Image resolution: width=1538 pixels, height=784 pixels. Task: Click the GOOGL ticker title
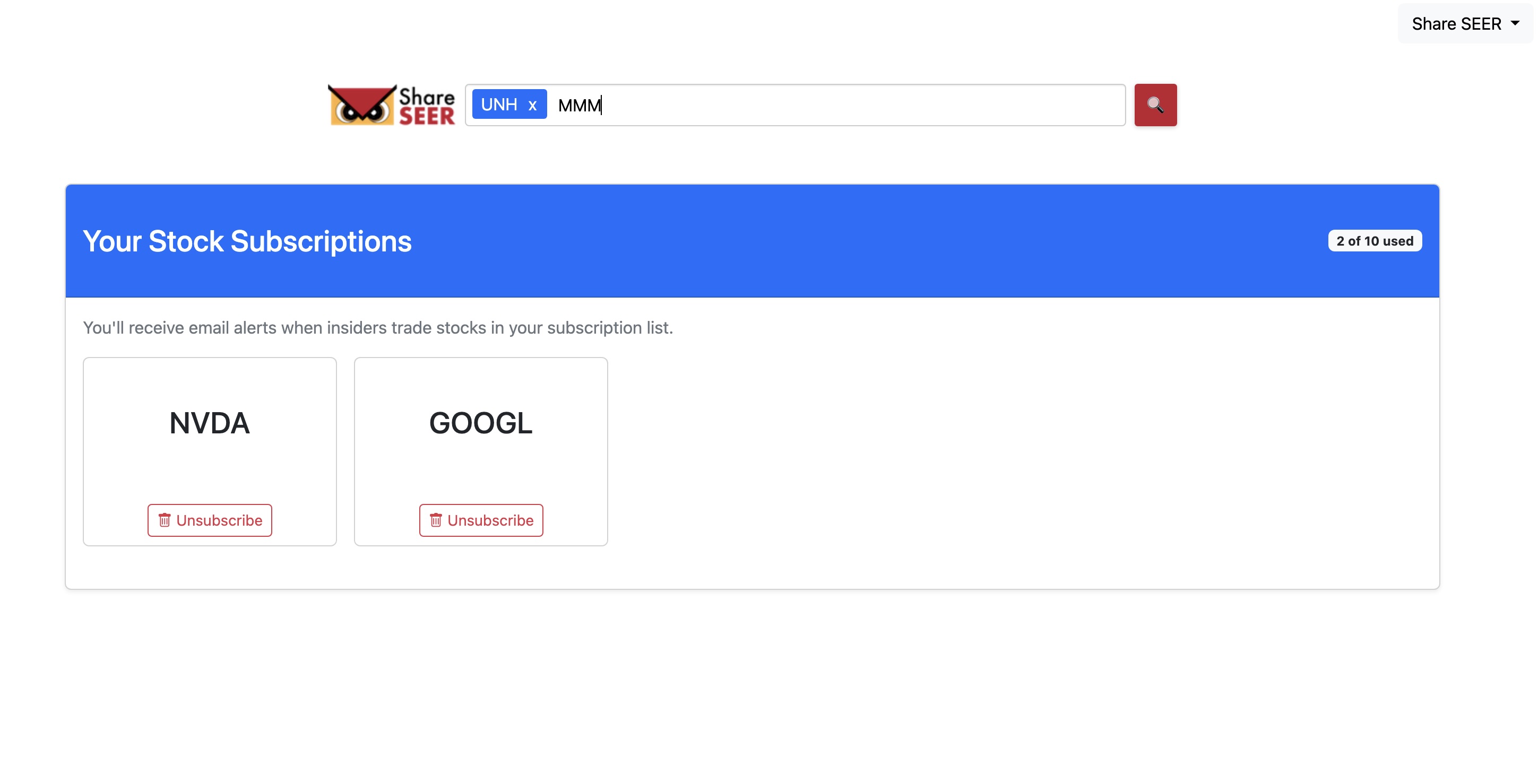pyautogui.click(x=481, y=423)
